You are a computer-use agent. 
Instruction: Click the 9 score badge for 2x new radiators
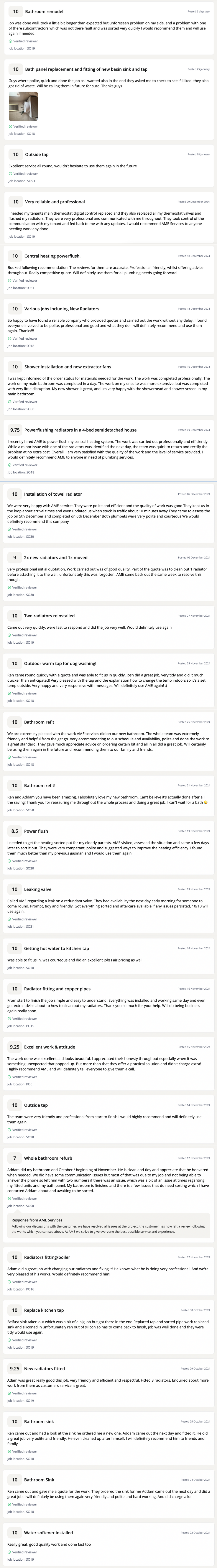coord(15,557)
